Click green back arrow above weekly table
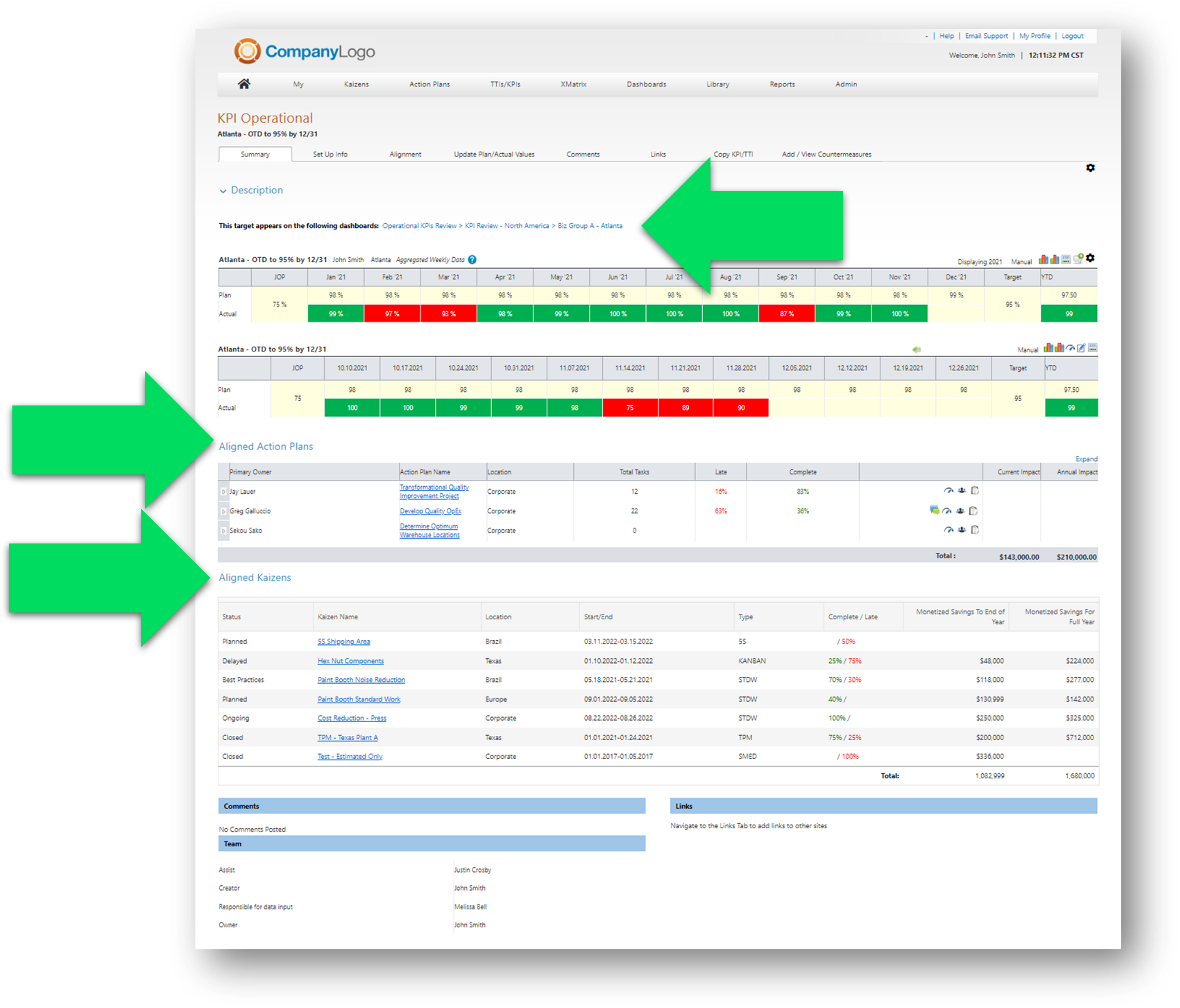 click(916, 349)
